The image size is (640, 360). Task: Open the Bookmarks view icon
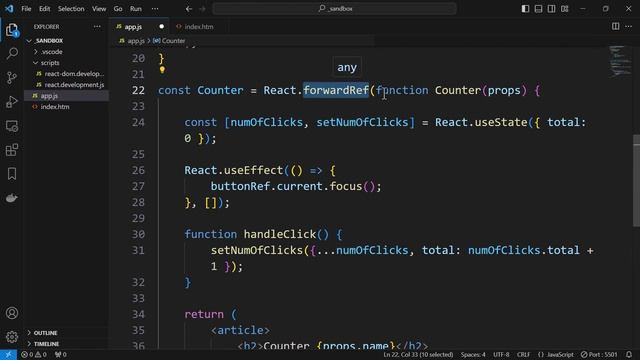click(12, 174)
